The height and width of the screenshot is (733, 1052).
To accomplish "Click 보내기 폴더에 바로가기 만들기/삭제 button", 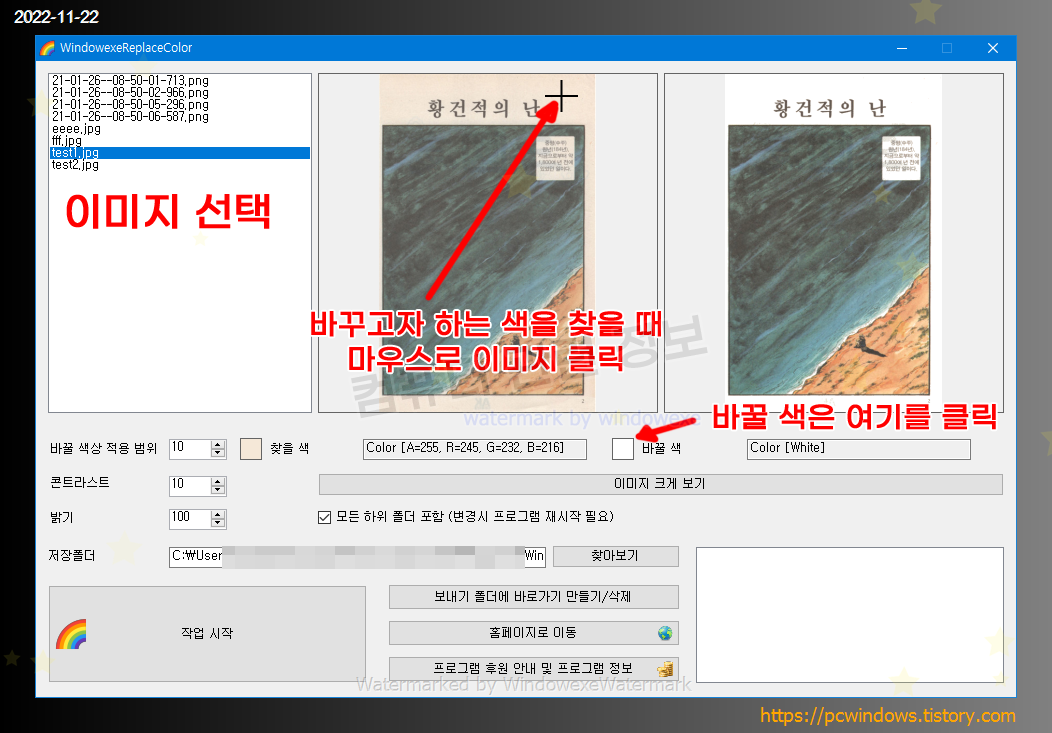I will tap(534, 597).
